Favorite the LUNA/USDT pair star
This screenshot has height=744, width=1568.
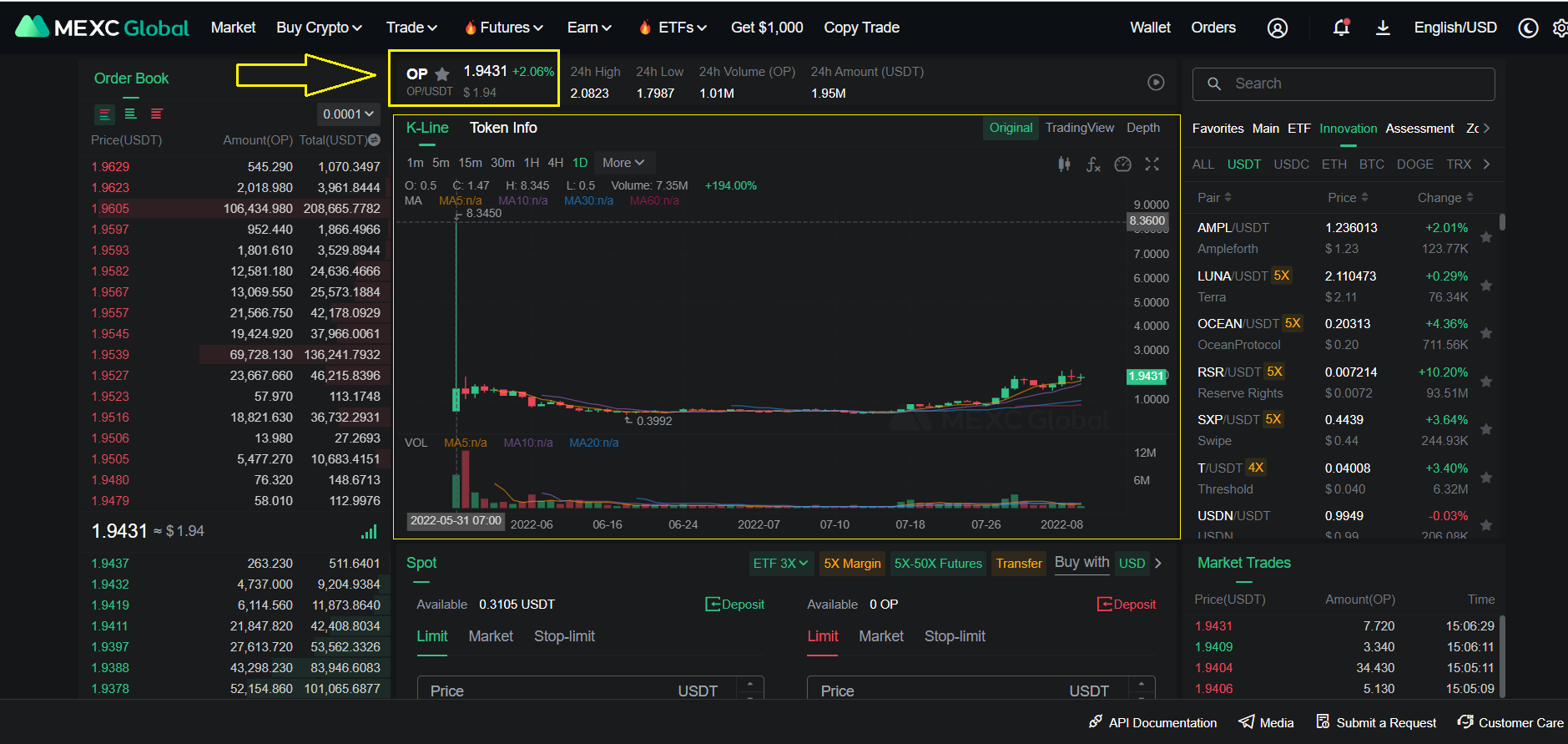click(1486, 286)
